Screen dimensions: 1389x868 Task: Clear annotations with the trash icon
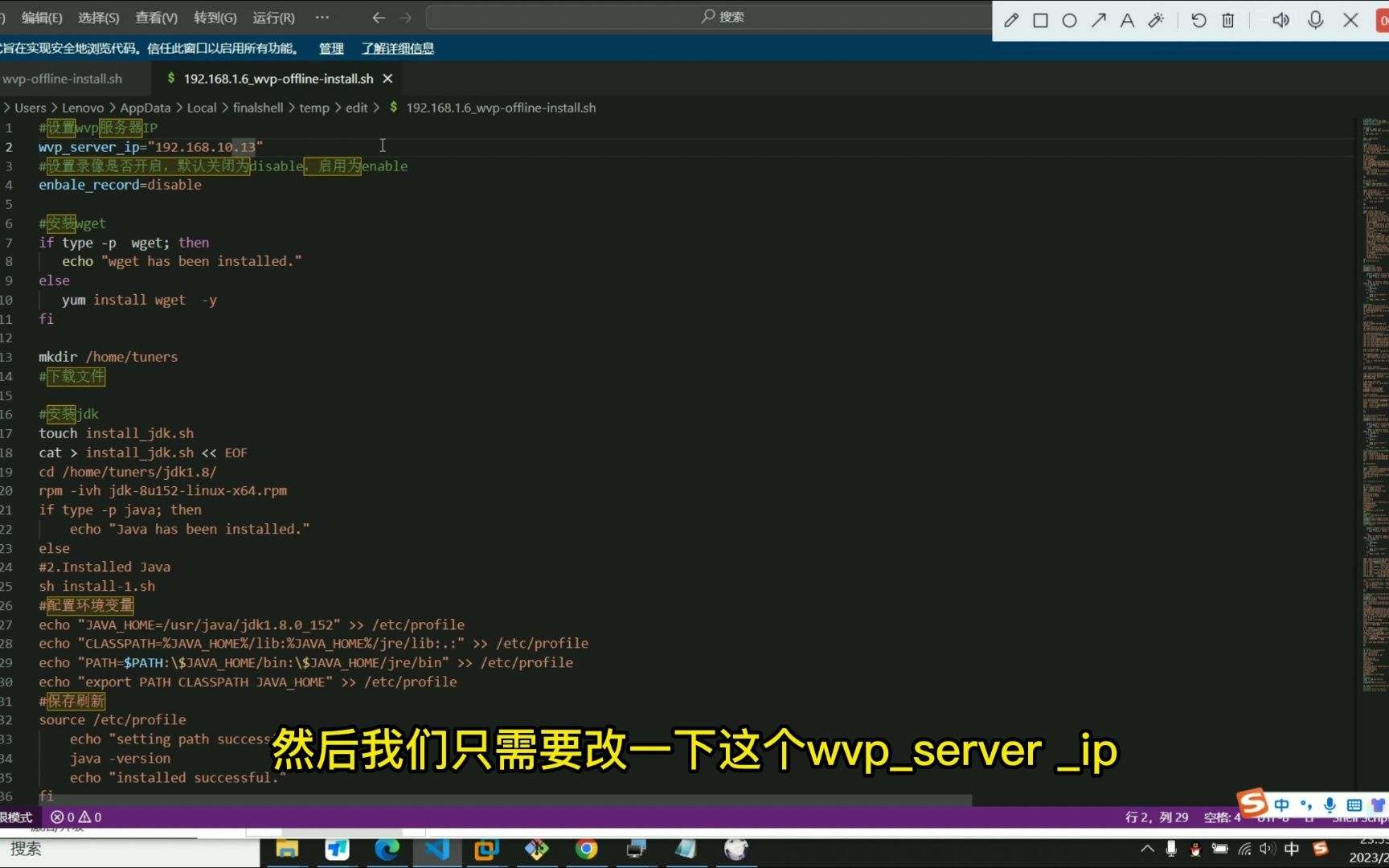(x=1227, y=20)
